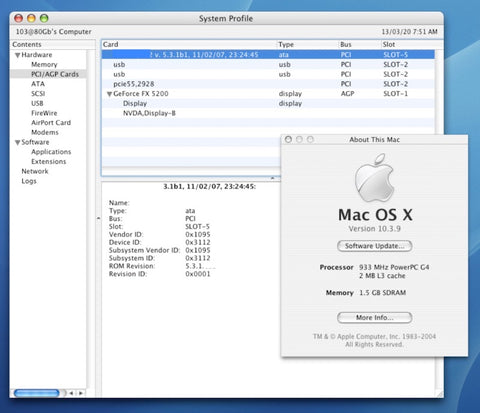The image size is (480, 413).
Task: Click sidebar scroll left arrow
Action: pyautogui.click(x=71, y=393)
